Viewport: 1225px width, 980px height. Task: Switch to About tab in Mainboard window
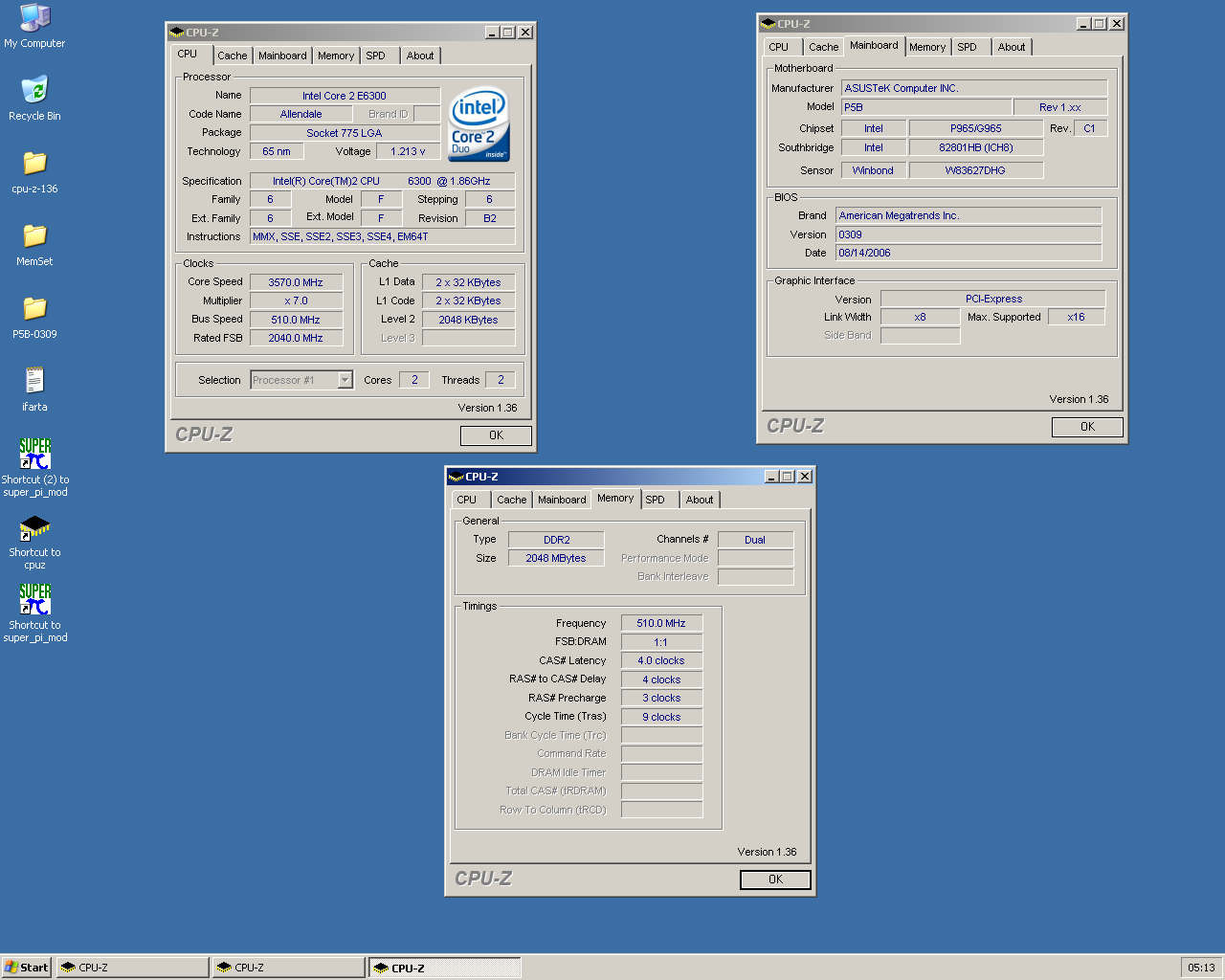click(x=1012, y=47)
